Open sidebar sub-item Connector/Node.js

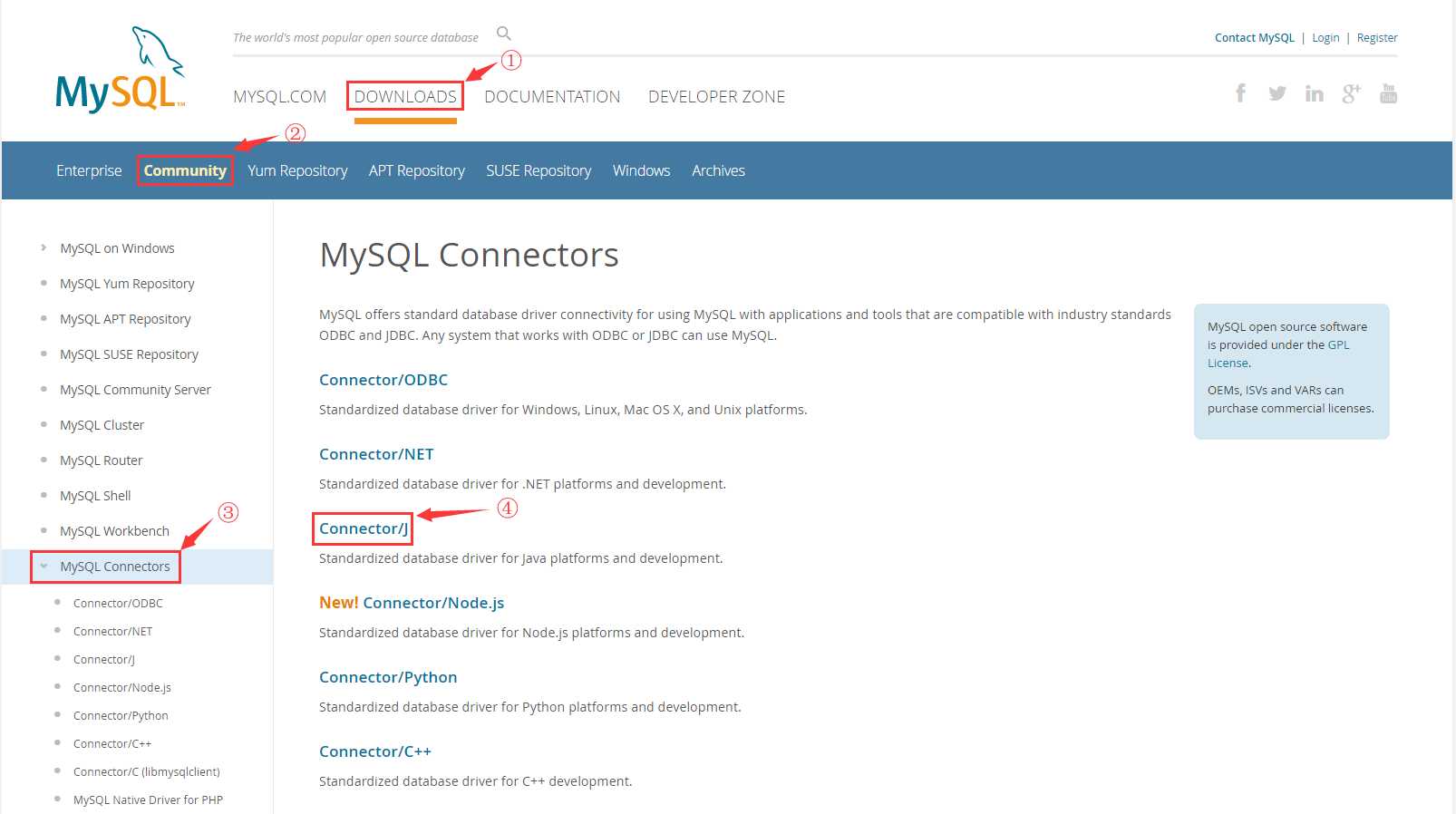(x=122, y=687)
